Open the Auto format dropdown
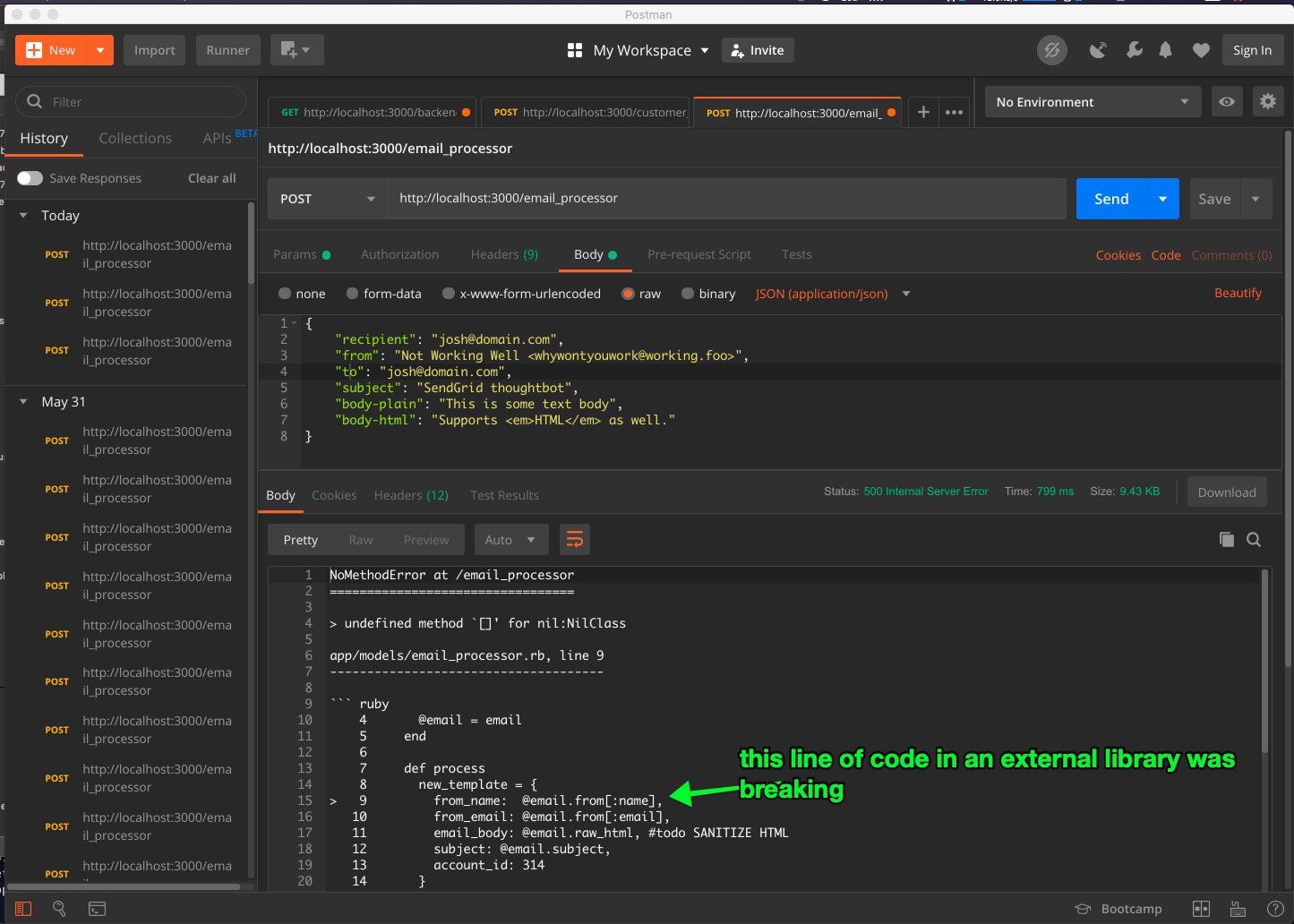This screenshot has height=924, width=1294. (x=510, y=540)
